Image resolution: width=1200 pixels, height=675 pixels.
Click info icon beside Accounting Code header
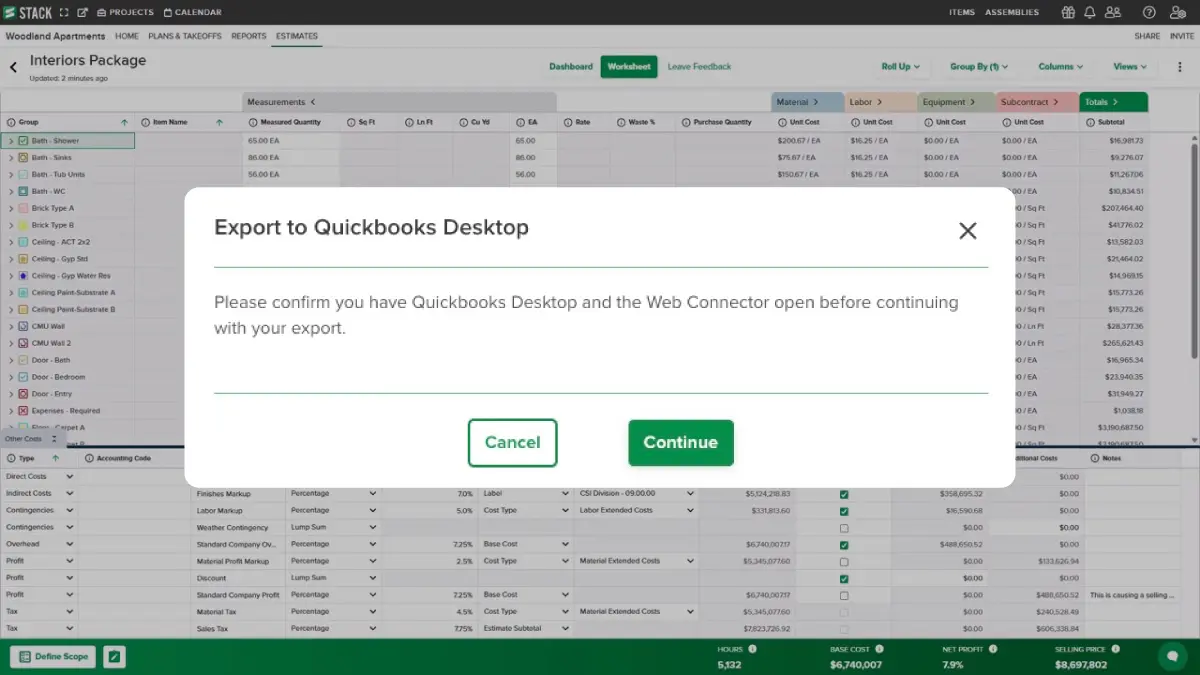pos(89,458)
